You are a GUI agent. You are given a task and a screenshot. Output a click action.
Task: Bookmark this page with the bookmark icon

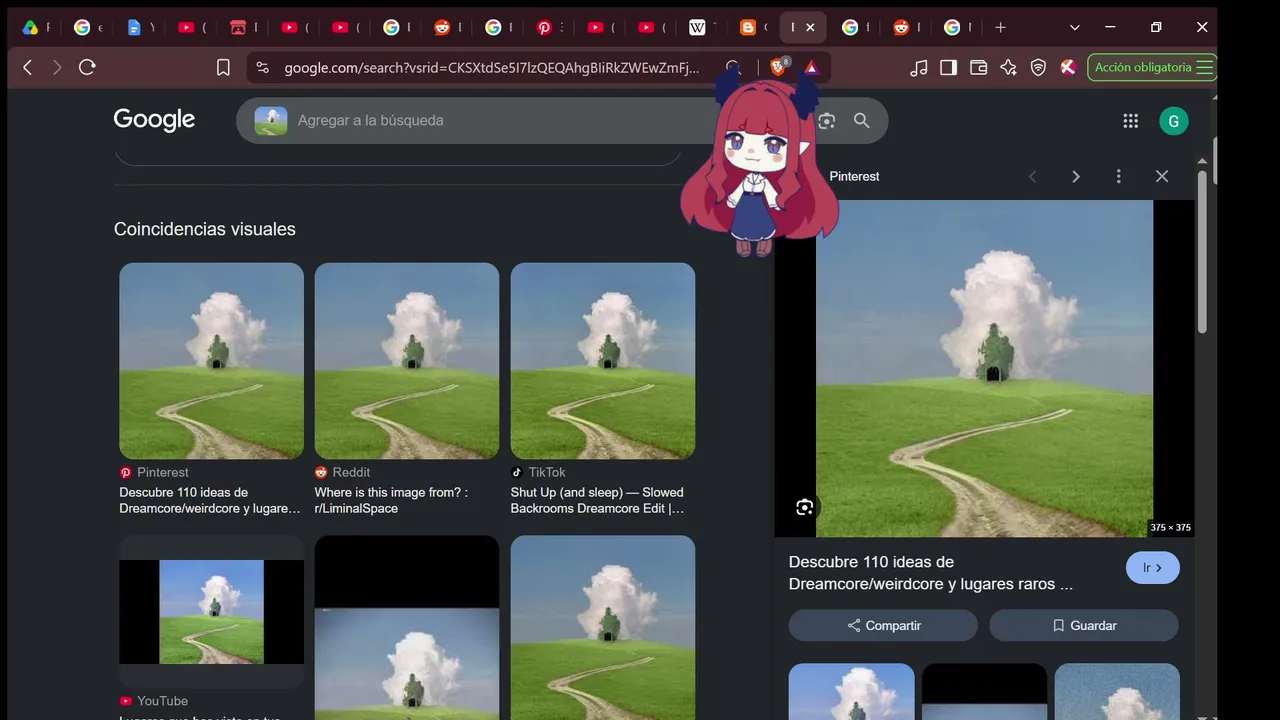[223, 67]
